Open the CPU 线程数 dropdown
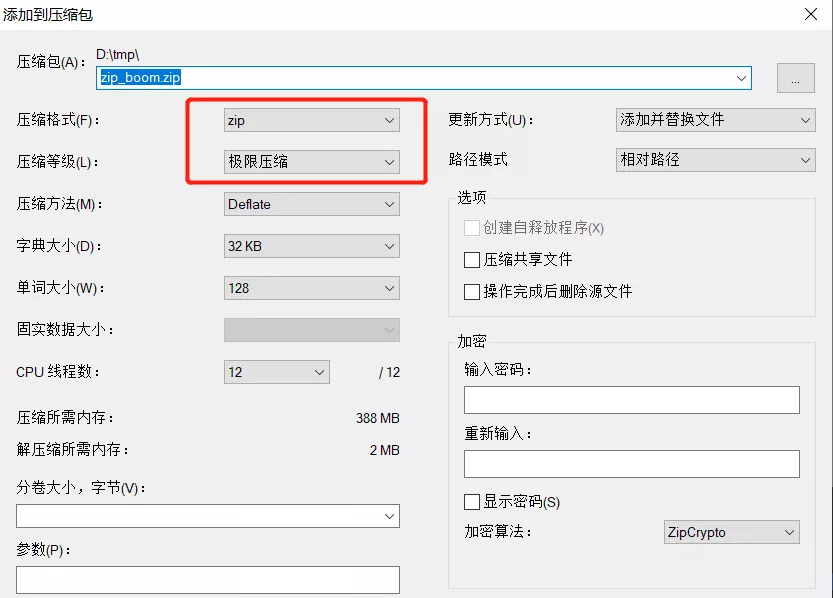The height and width of the screenshot is (598, 833). point(277,372)
